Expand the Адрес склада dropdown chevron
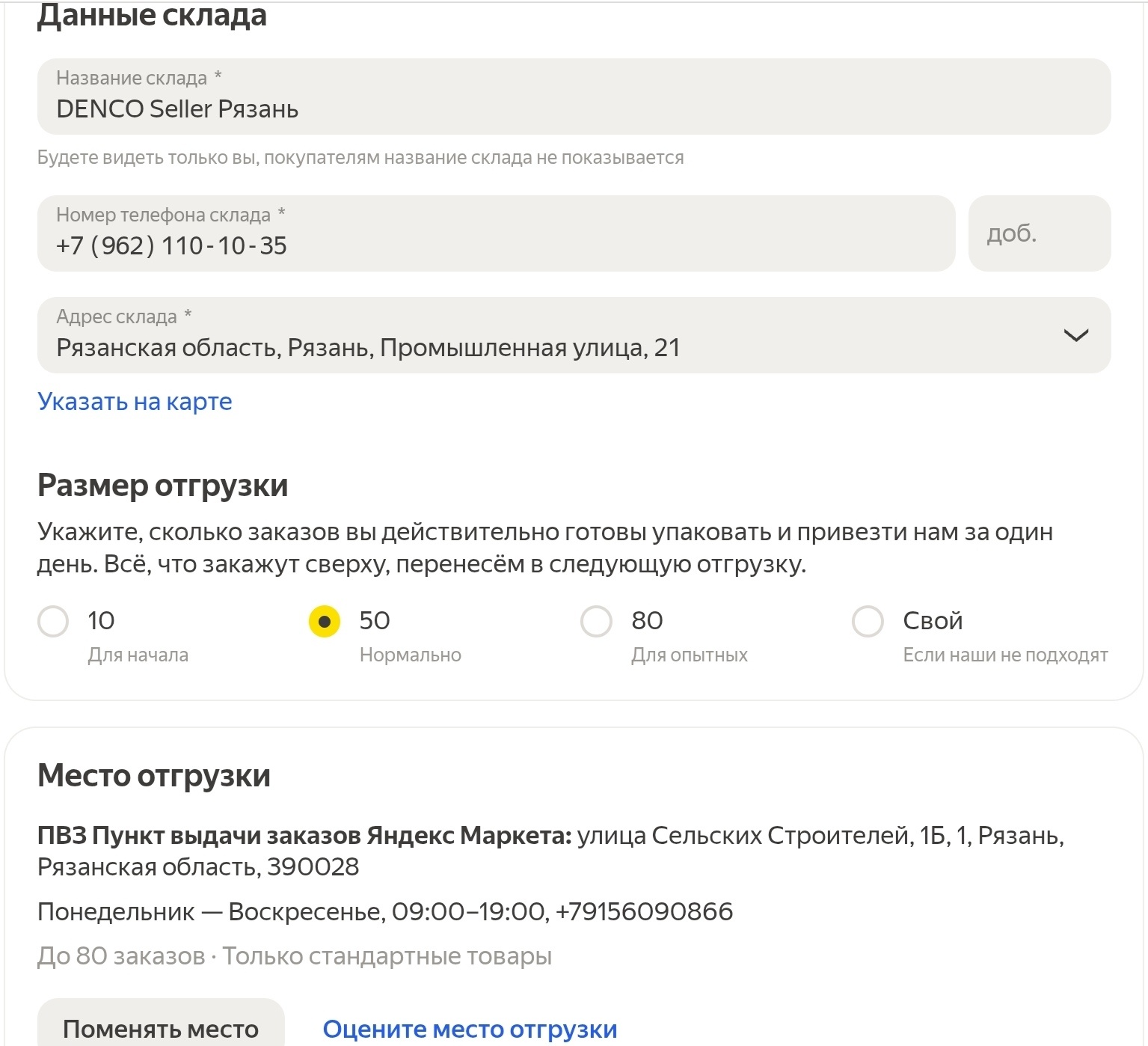This screenshot has height=1046, width=1148. (x=1075, y=335)
